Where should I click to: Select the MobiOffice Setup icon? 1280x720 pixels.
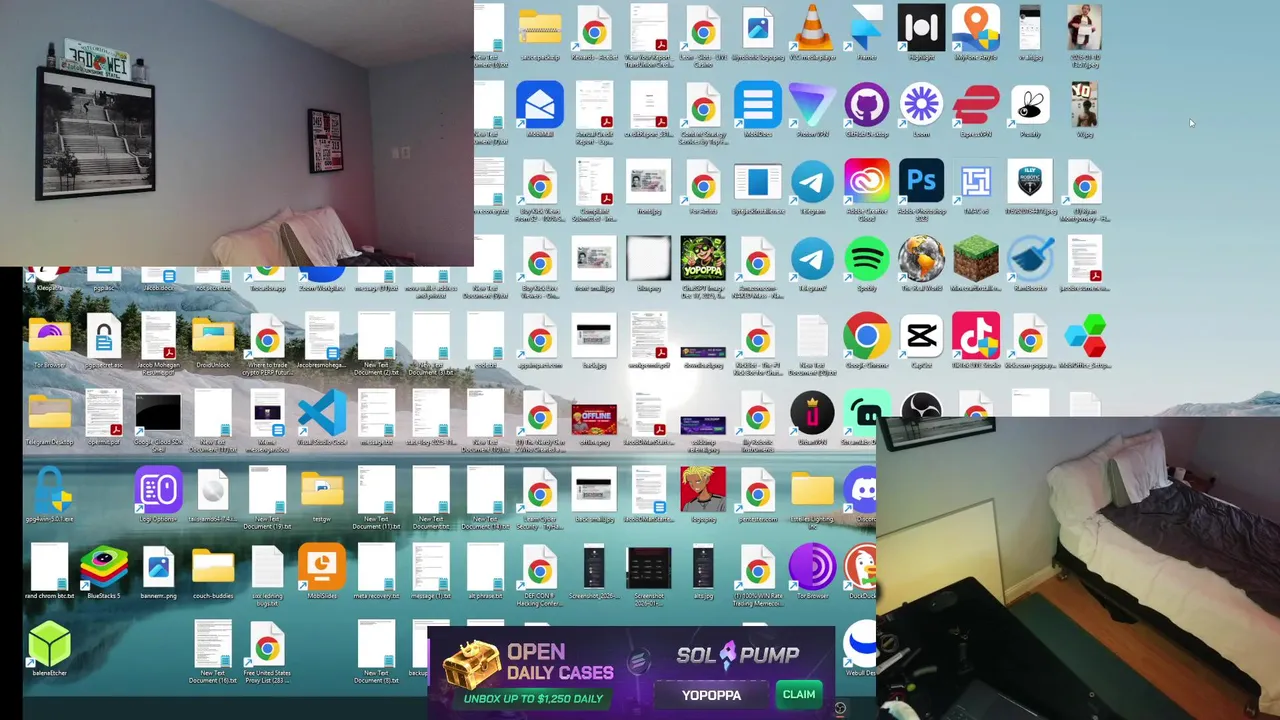click(x=1084, y=337)
